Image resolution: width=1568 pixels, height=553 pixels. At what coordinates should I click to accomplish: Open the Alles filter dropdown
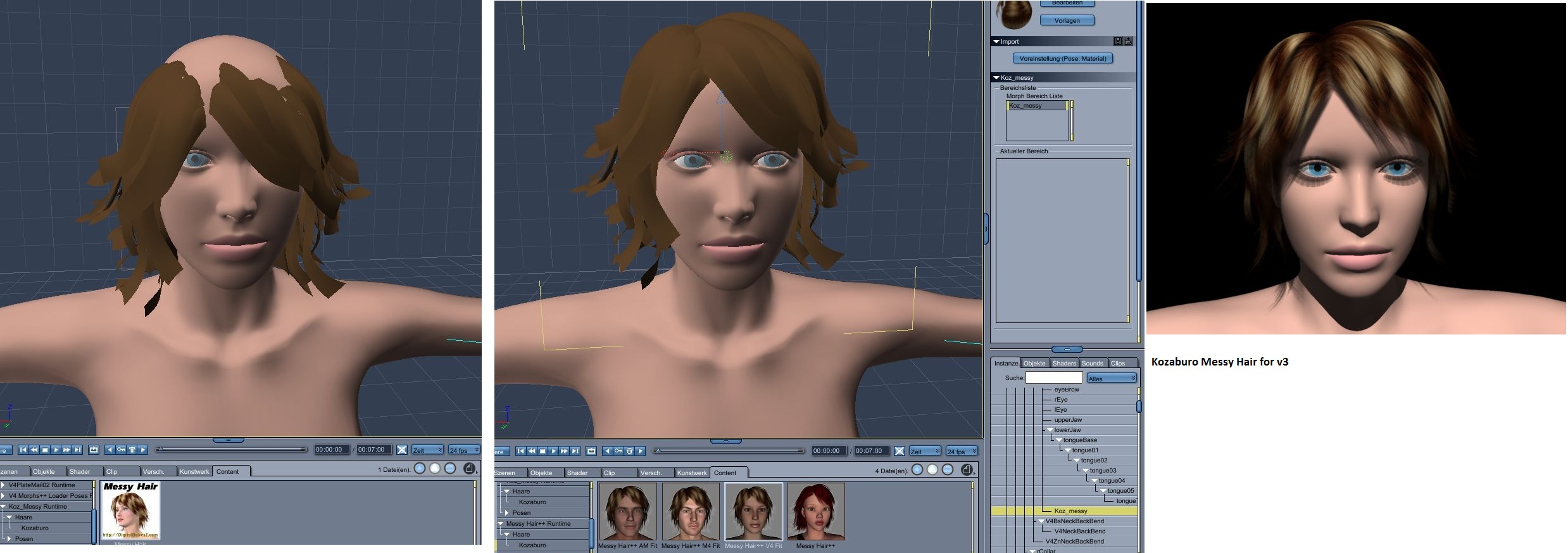(1112, 378)
